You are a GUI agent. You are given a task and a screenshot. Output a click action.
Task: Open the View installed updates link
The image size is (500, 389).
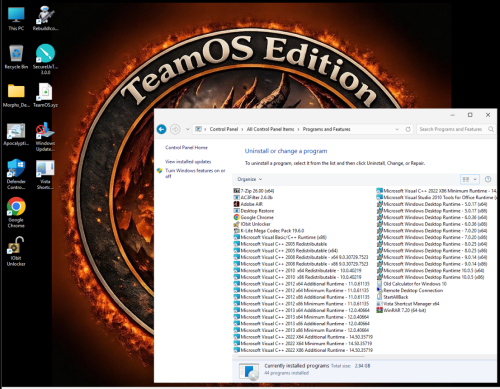[188, 162]
